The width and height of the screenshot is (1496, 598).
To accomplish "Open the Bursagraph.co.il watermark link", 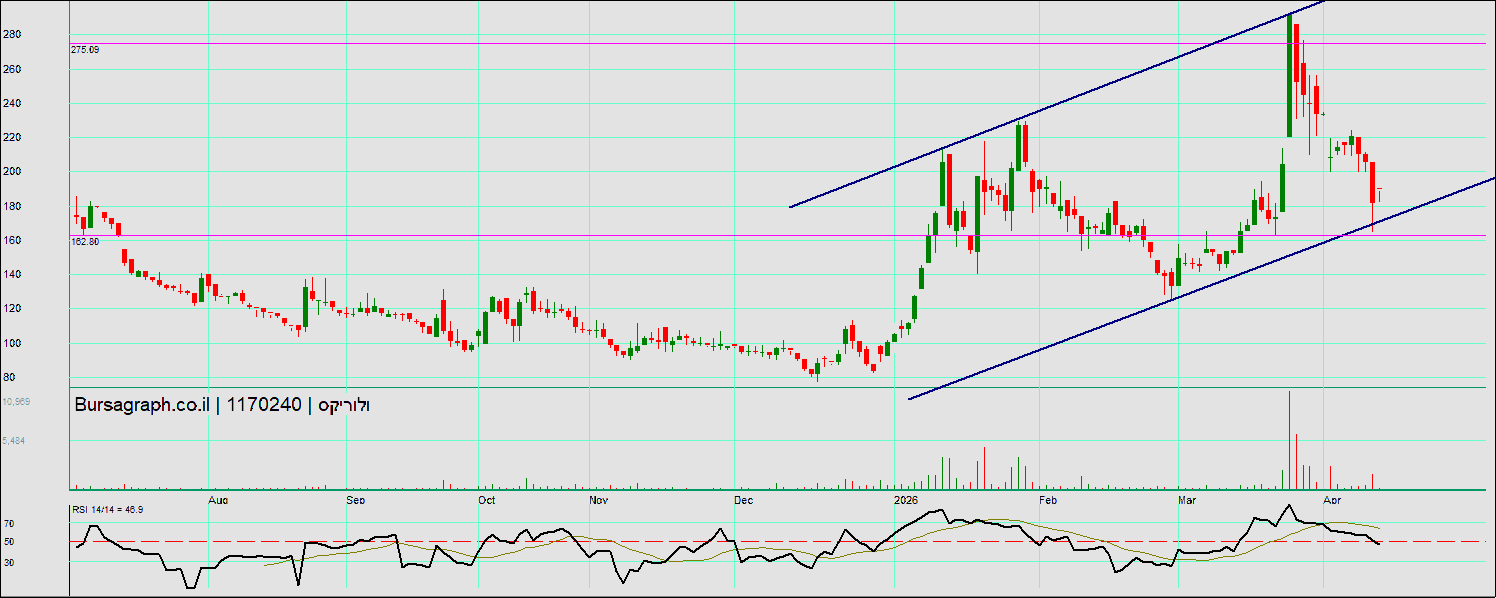I will (141, 405).
